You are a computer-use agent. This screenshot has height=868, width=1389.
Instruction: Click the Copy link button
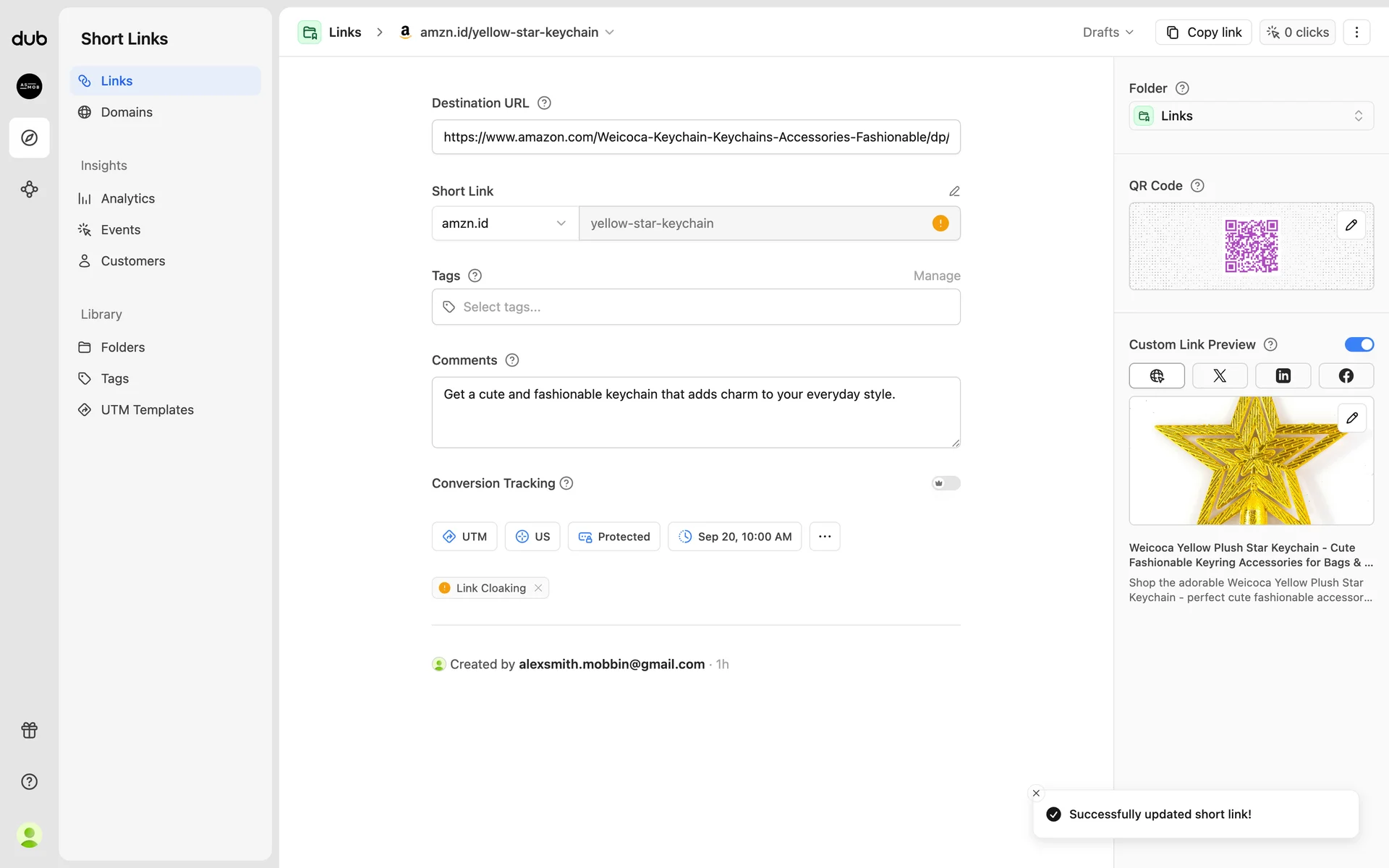[x=1204, y=32]
